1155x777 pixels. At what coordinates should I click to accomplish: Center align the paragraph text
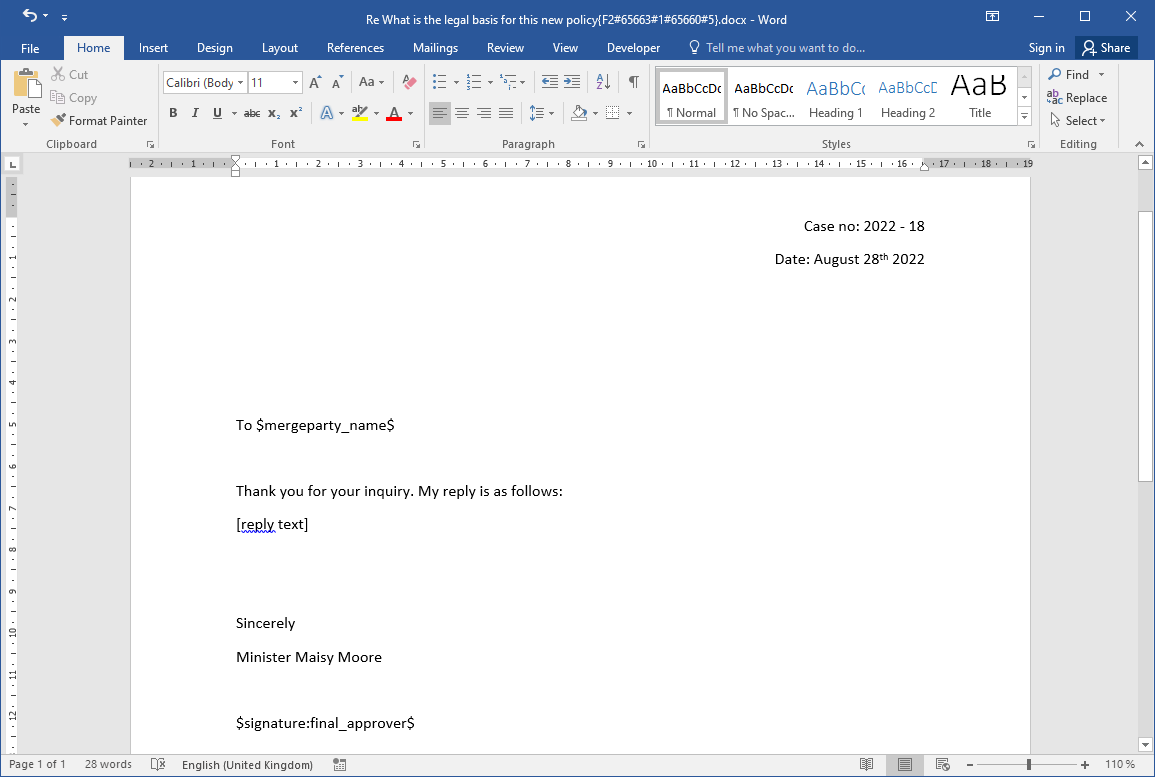click(x=462, y=113)
